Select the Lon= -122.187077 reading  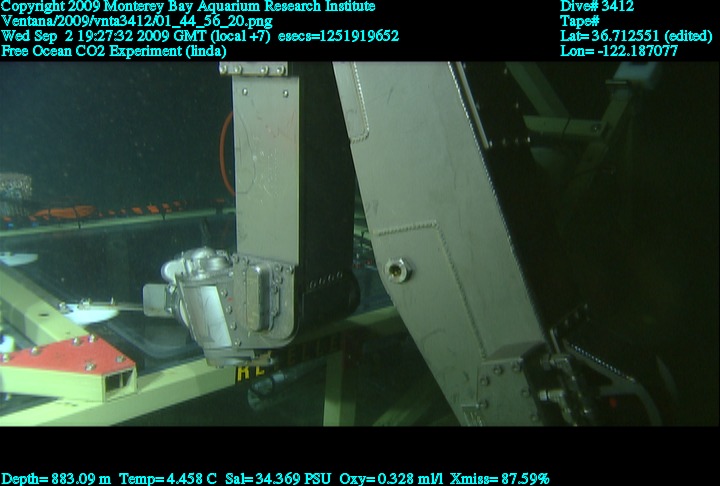tap(619, 51)
